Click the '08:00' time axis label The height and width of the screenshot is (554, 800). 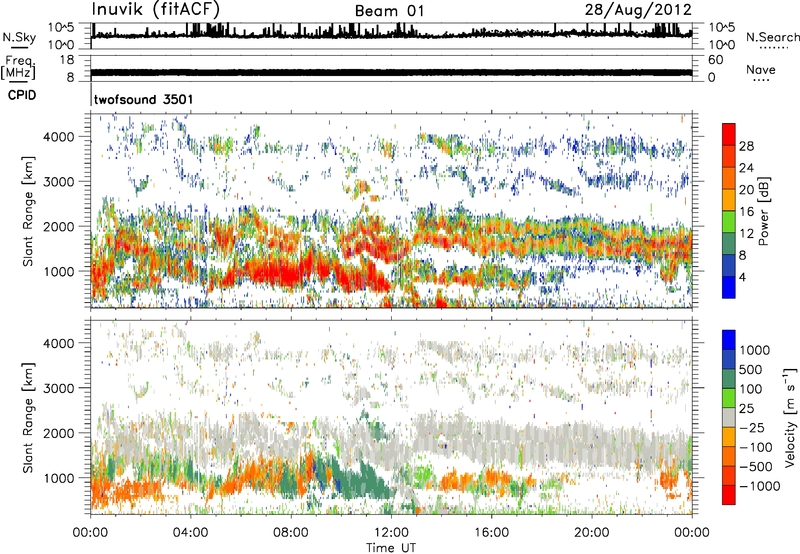[291, 533]
